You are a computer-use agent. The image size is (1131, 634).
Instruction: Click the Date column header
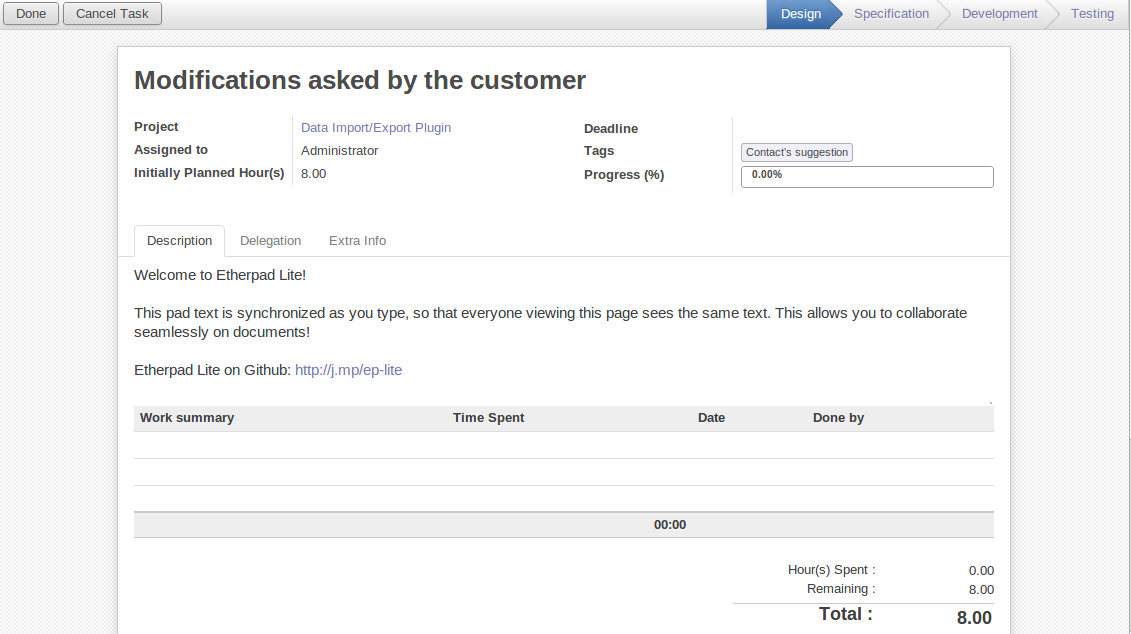711,418
